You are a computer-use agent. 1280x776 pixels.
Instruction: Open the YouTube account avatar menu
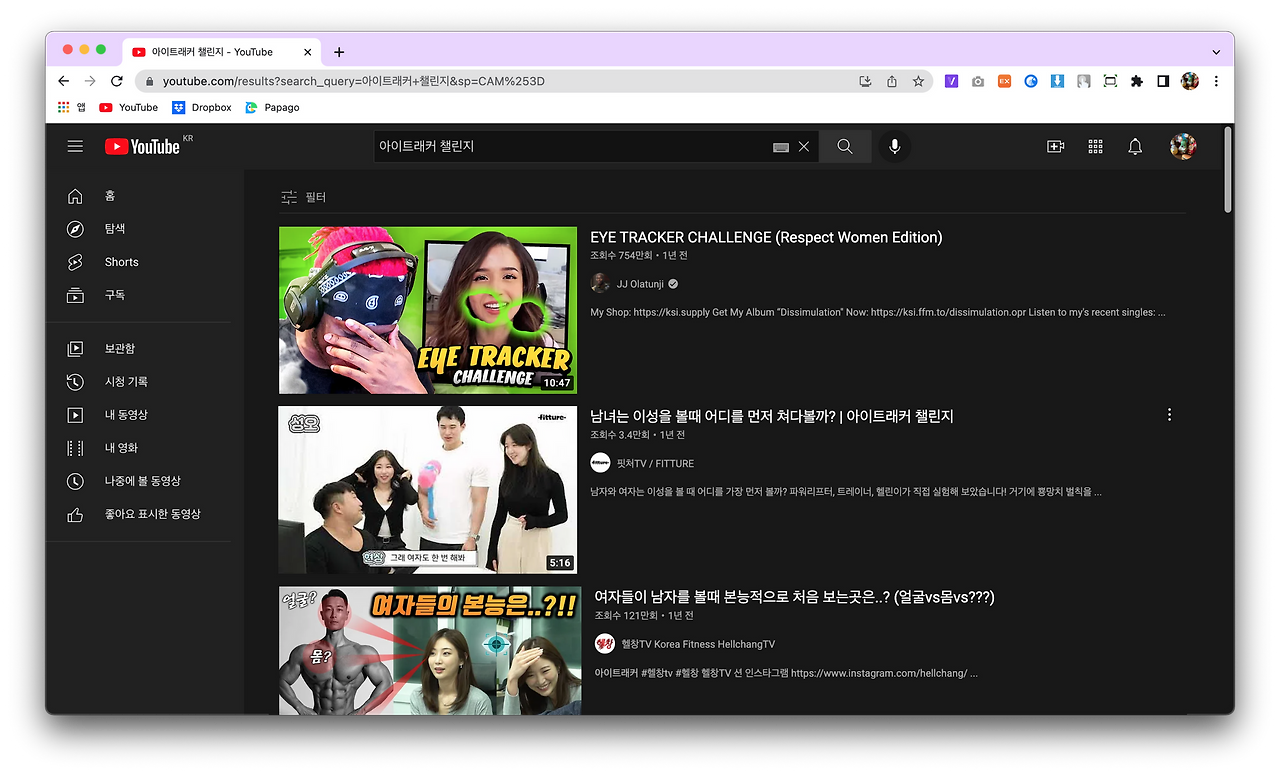[1183, 147]
